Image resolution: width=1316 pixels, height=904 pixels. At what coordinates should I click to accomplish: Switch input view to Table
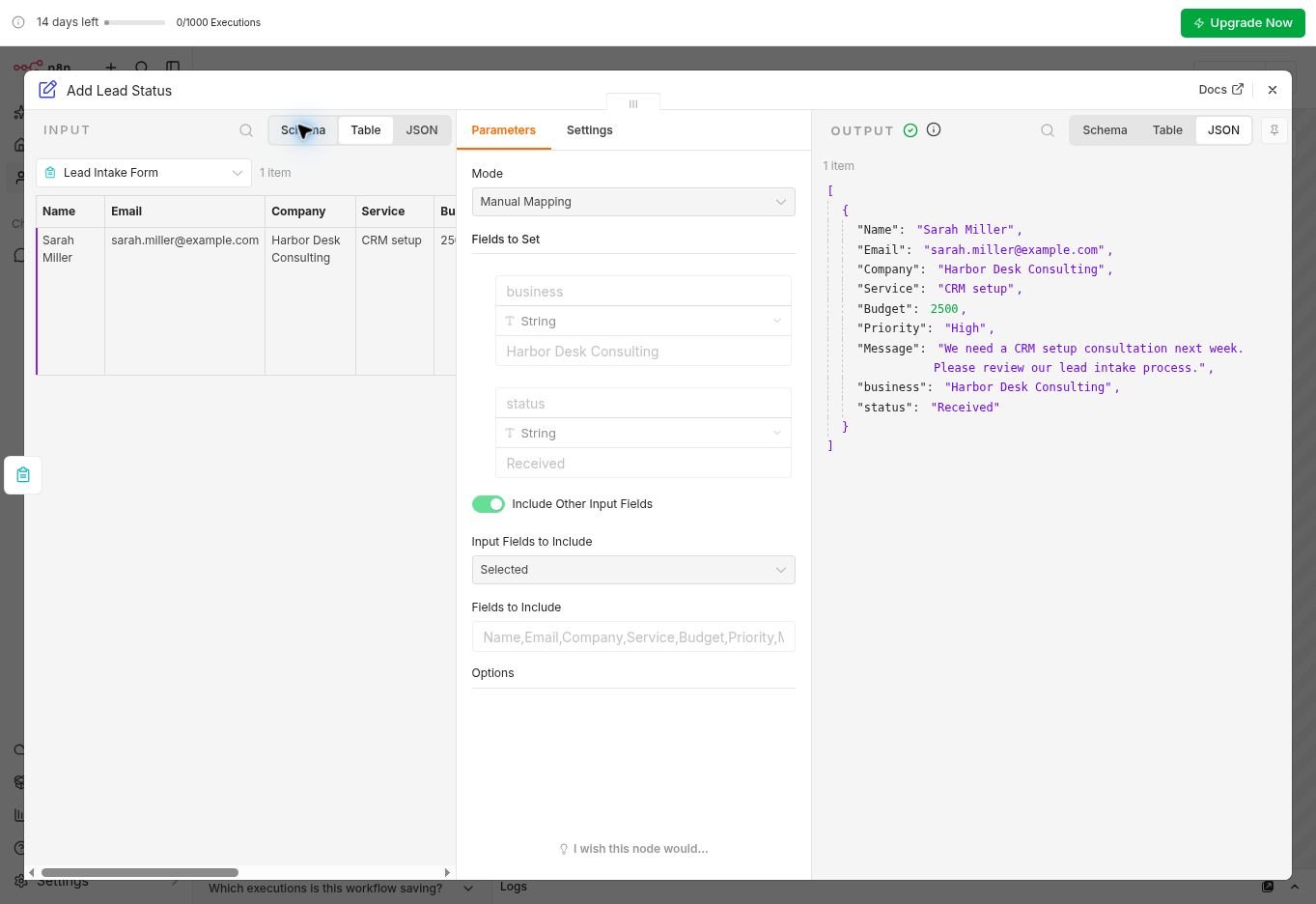[x=366, y=130]
